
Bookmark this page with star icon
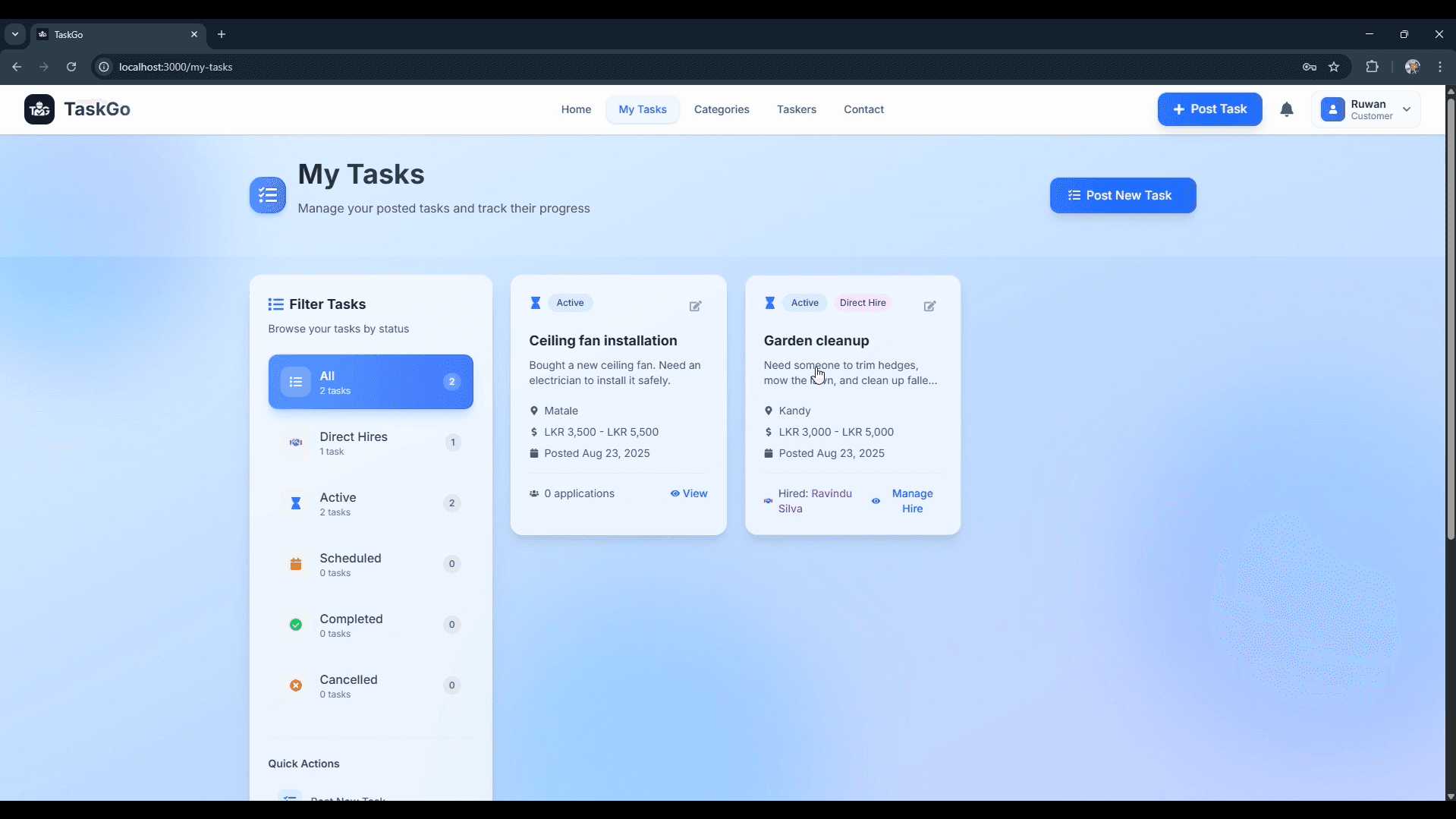[1334, 67]
